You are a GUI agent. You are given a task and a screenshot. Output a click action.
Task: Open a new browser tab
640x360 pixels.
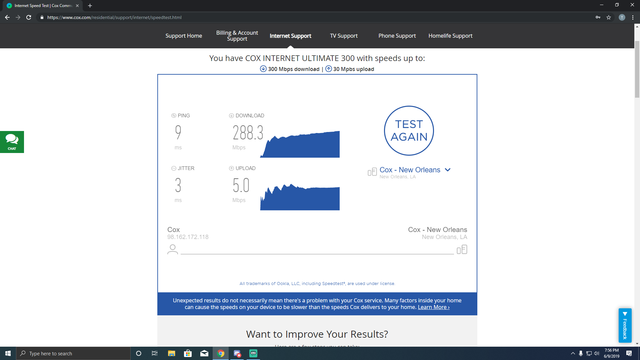90,6
